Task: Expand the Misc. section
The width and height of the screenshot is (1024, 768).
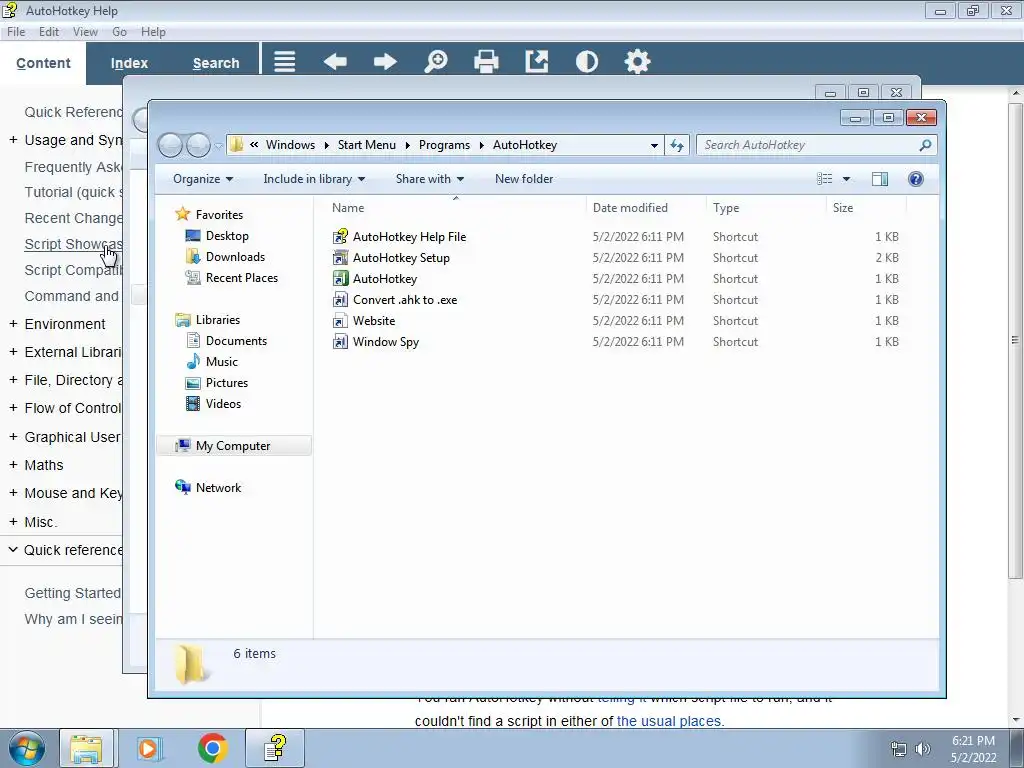Action: pos(13,522)
